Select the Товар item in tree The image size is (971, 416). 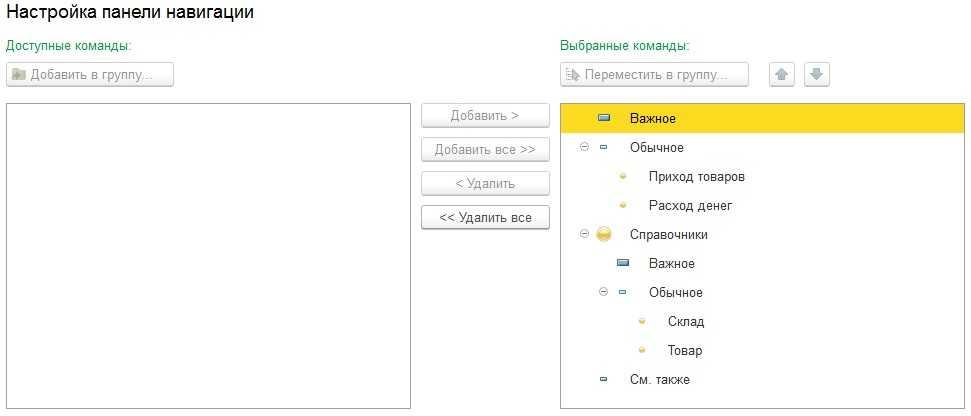(685, 351)
